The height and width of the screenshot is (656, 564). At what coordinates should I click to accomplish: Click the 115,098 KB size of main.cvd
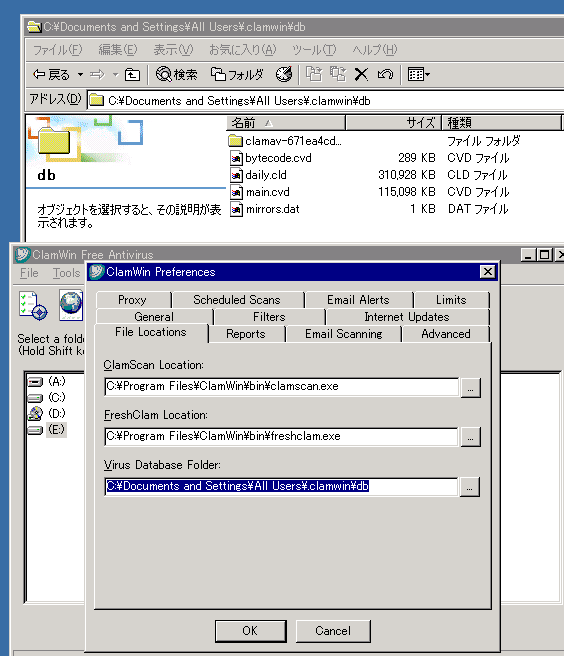(x=407, y=192)
